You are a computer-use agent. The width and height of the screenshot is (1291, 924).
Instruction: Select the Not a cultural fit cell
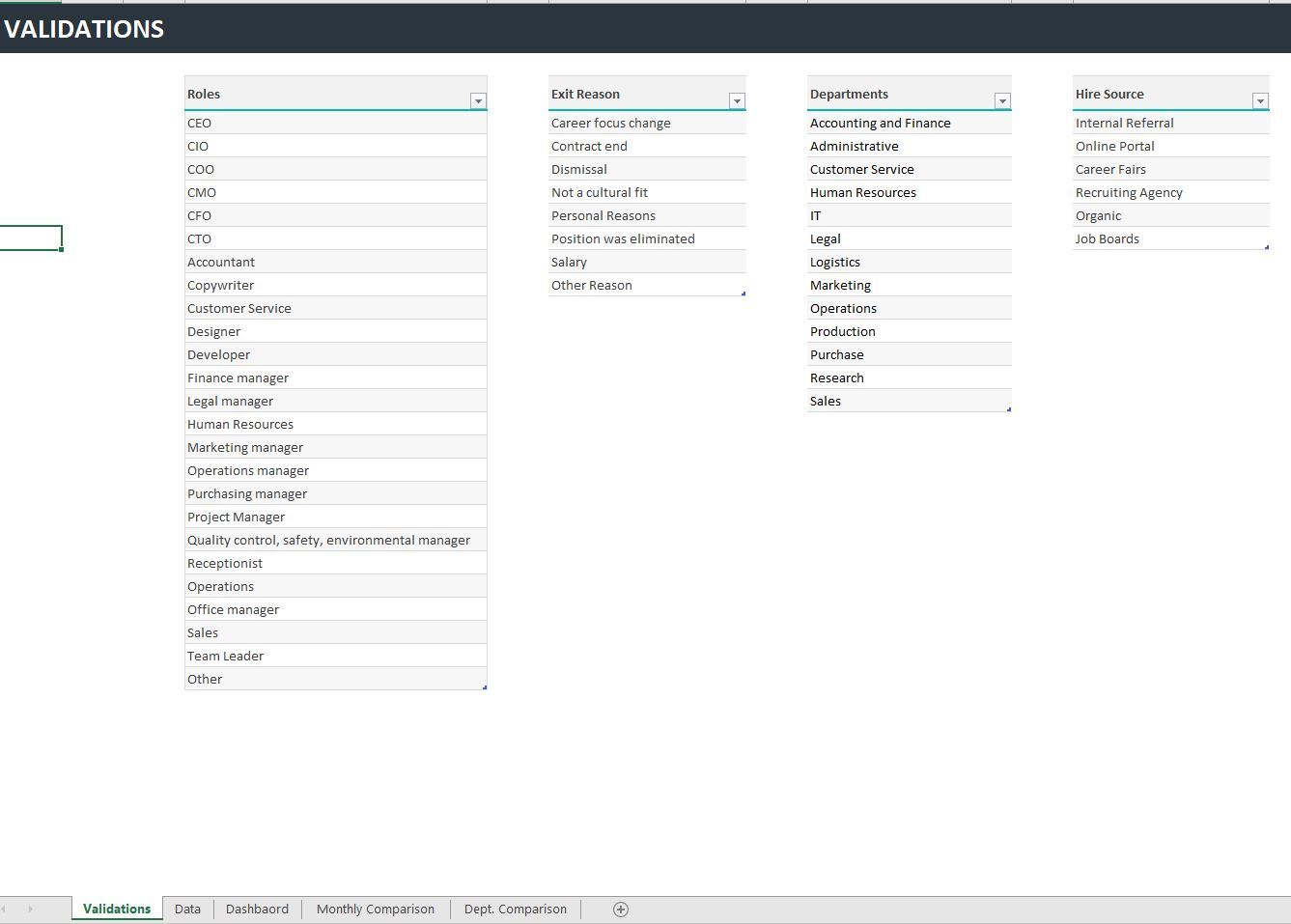[647, 192]
